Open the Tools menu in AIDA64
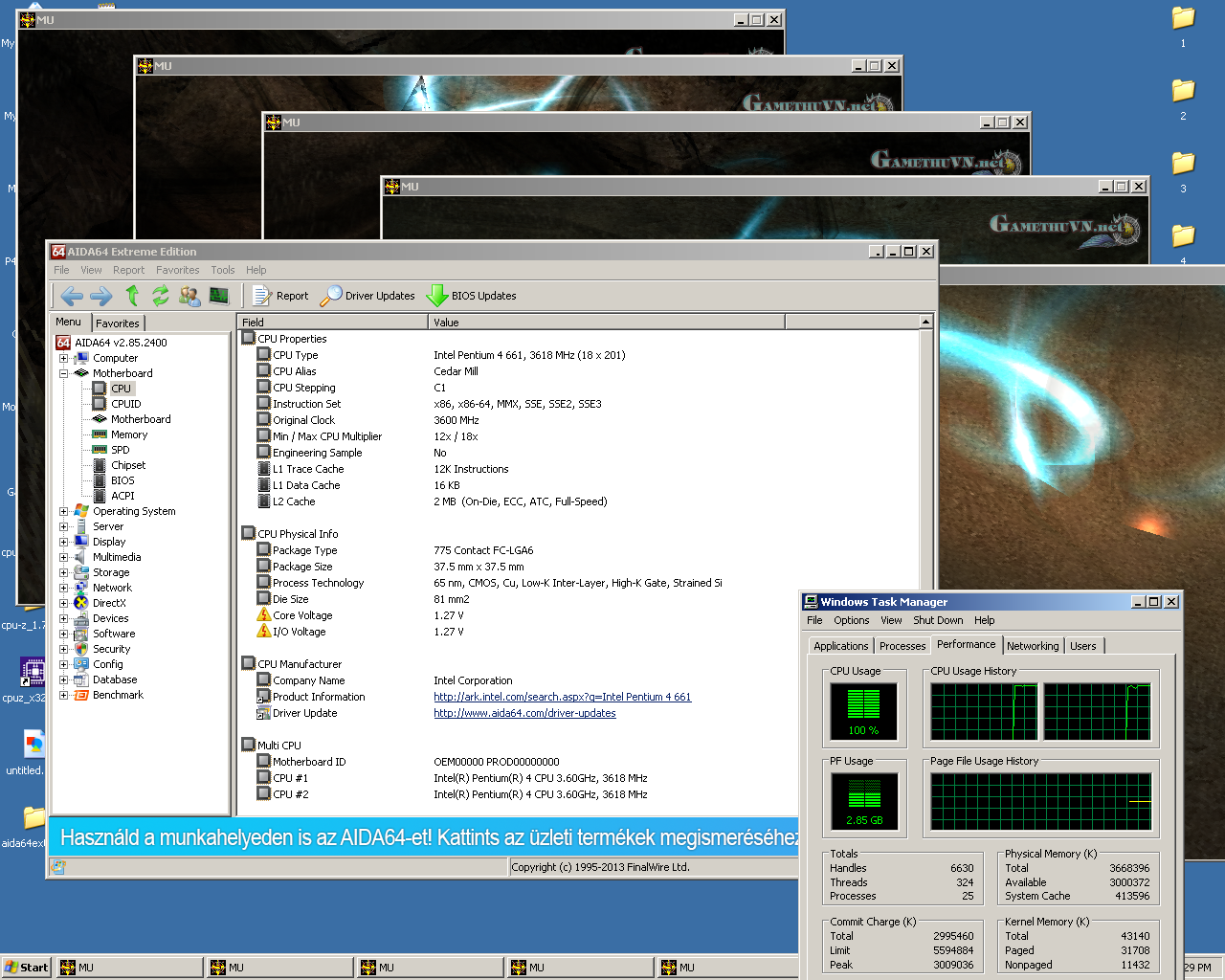 [x=223, y=270]
